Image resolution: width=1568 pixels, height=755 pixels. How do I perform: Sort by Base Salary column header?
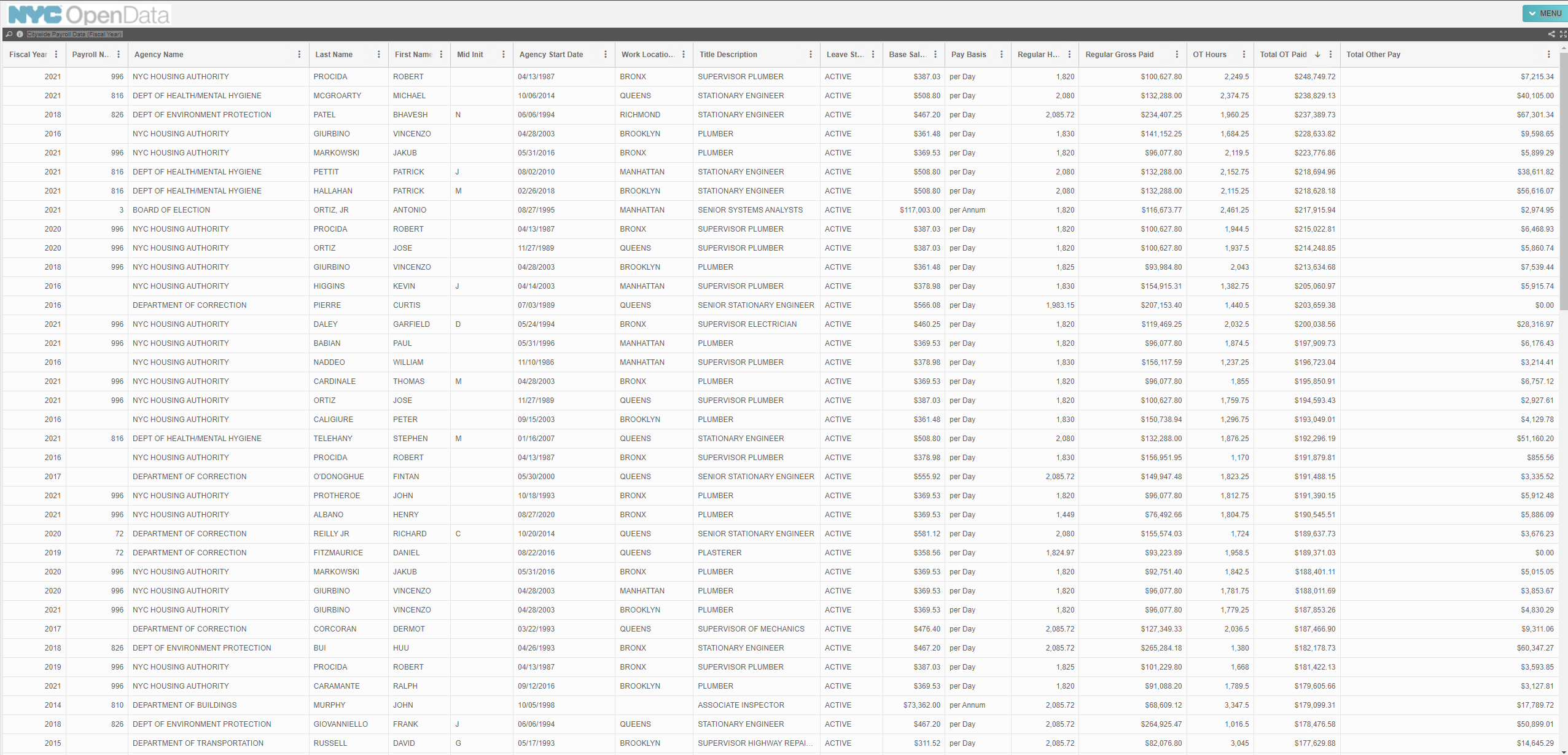coord(907,55)
